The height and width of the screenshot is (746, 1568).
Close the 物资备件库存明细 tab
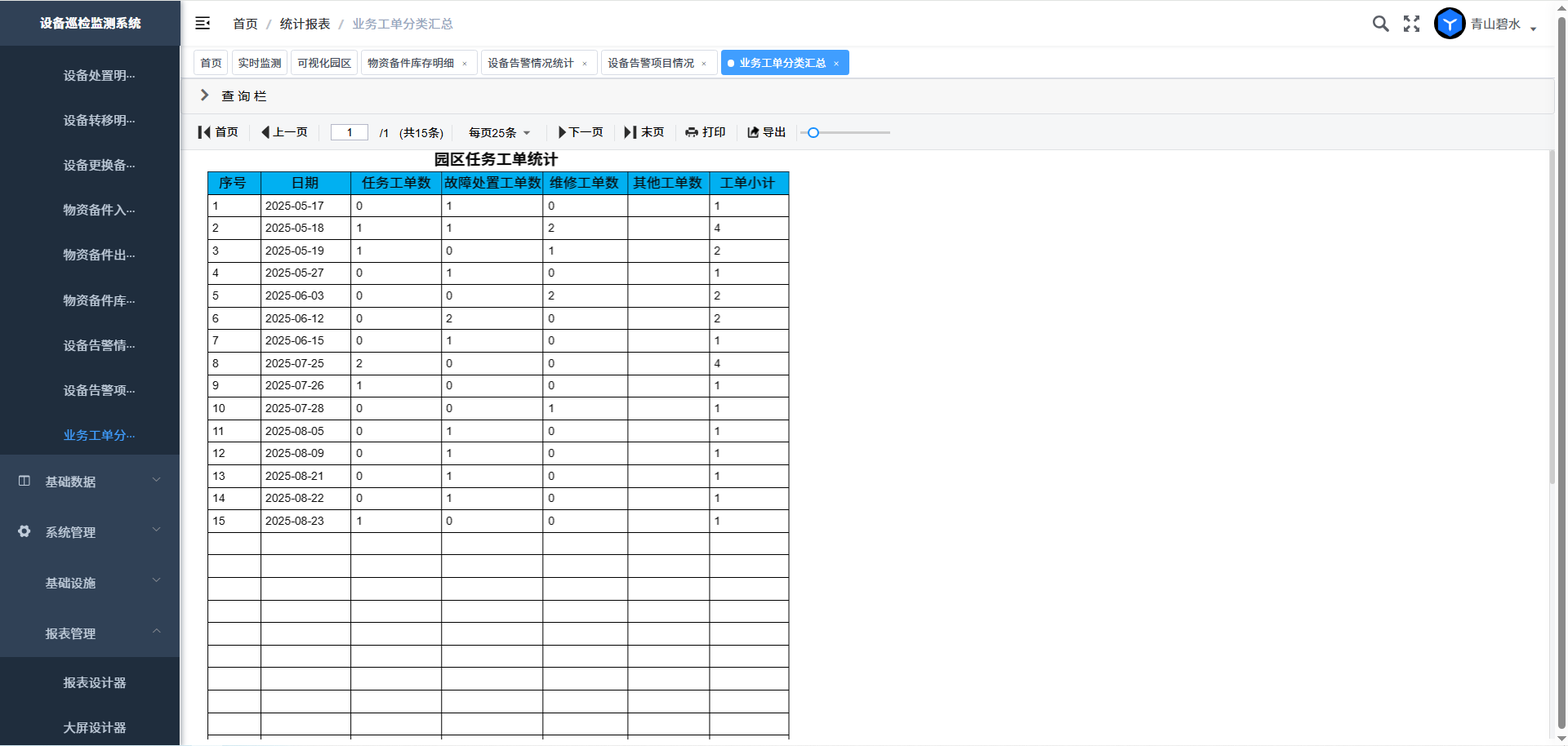click(465, 64)
